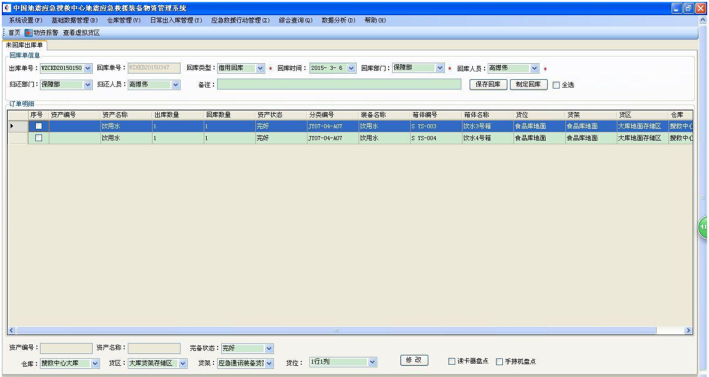Click 查看虚拟货区 in the toolbar
Viewport: 709px width, 377px height.
point(81,33)
